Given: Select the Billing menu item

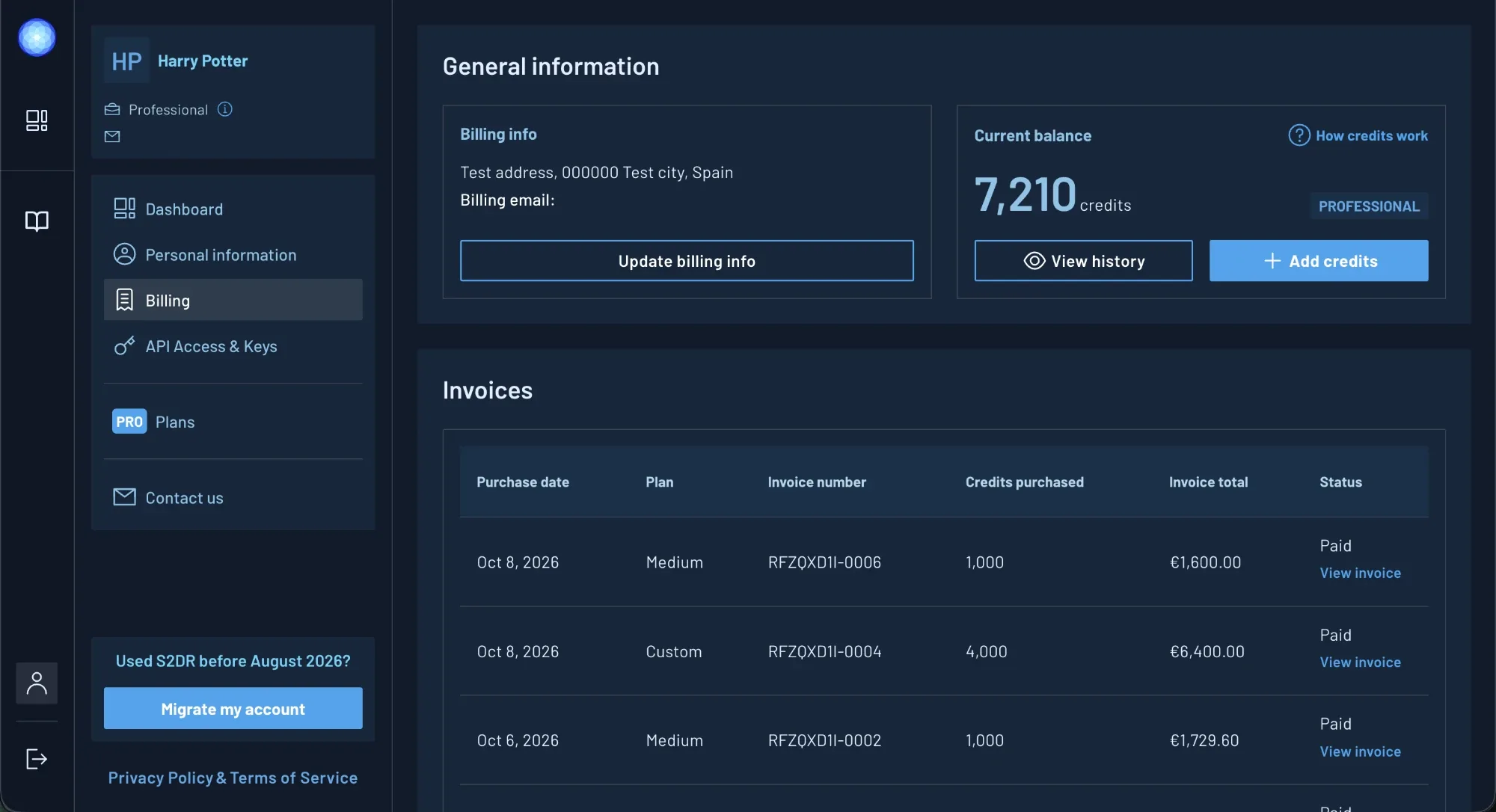Looking at the screenshot, I should (233, 300).
